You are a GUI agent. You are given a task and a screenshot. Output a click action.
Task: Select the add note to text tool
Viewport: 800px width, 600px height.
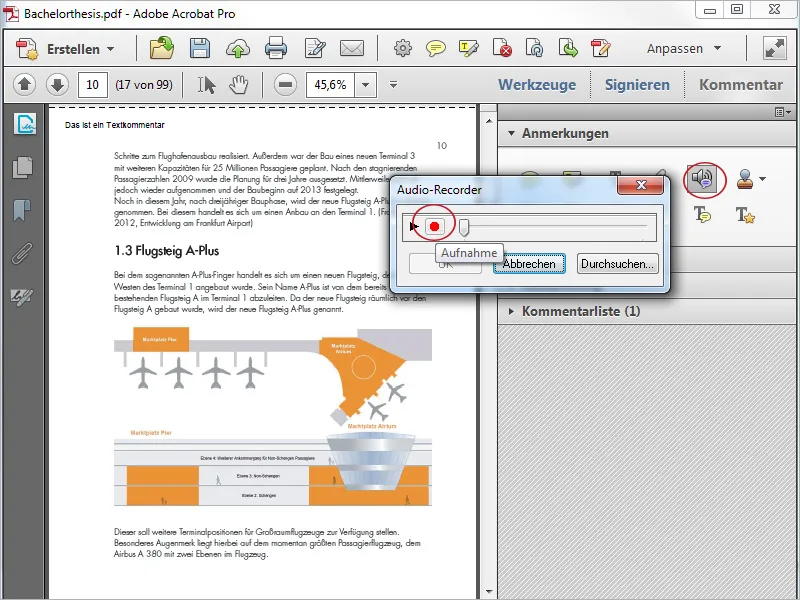coord(703,215)
